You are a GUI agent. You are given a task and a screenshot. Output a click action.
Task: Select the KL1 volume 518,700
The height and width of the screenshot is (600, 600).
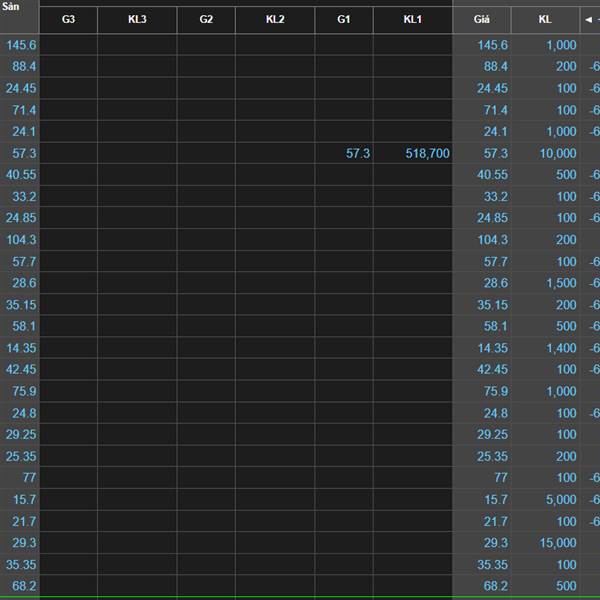click(x=427, y=153)
